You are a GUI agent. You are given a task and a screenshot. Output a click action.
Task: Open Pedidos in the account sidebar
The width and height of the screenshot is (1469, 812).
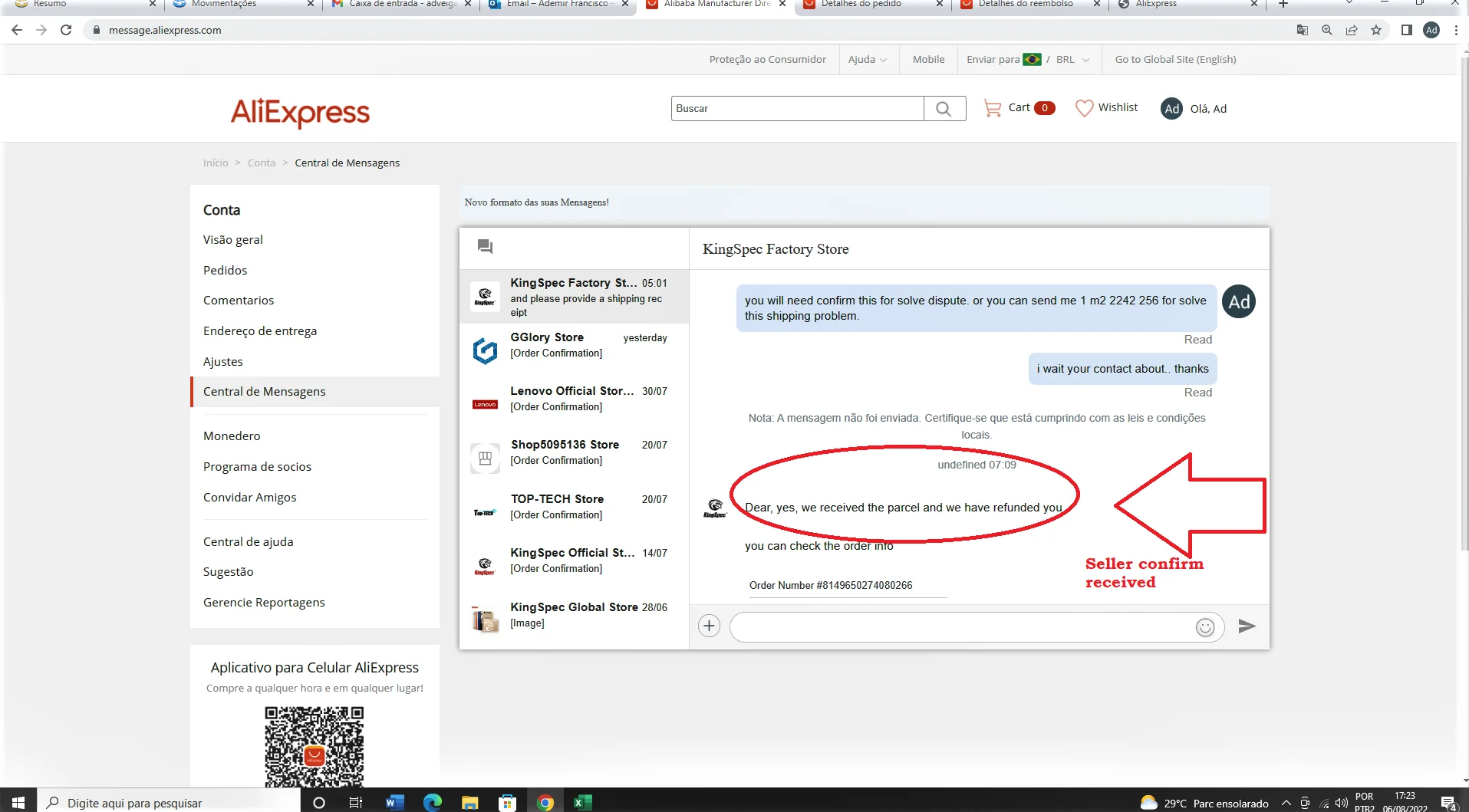[225, 270]
